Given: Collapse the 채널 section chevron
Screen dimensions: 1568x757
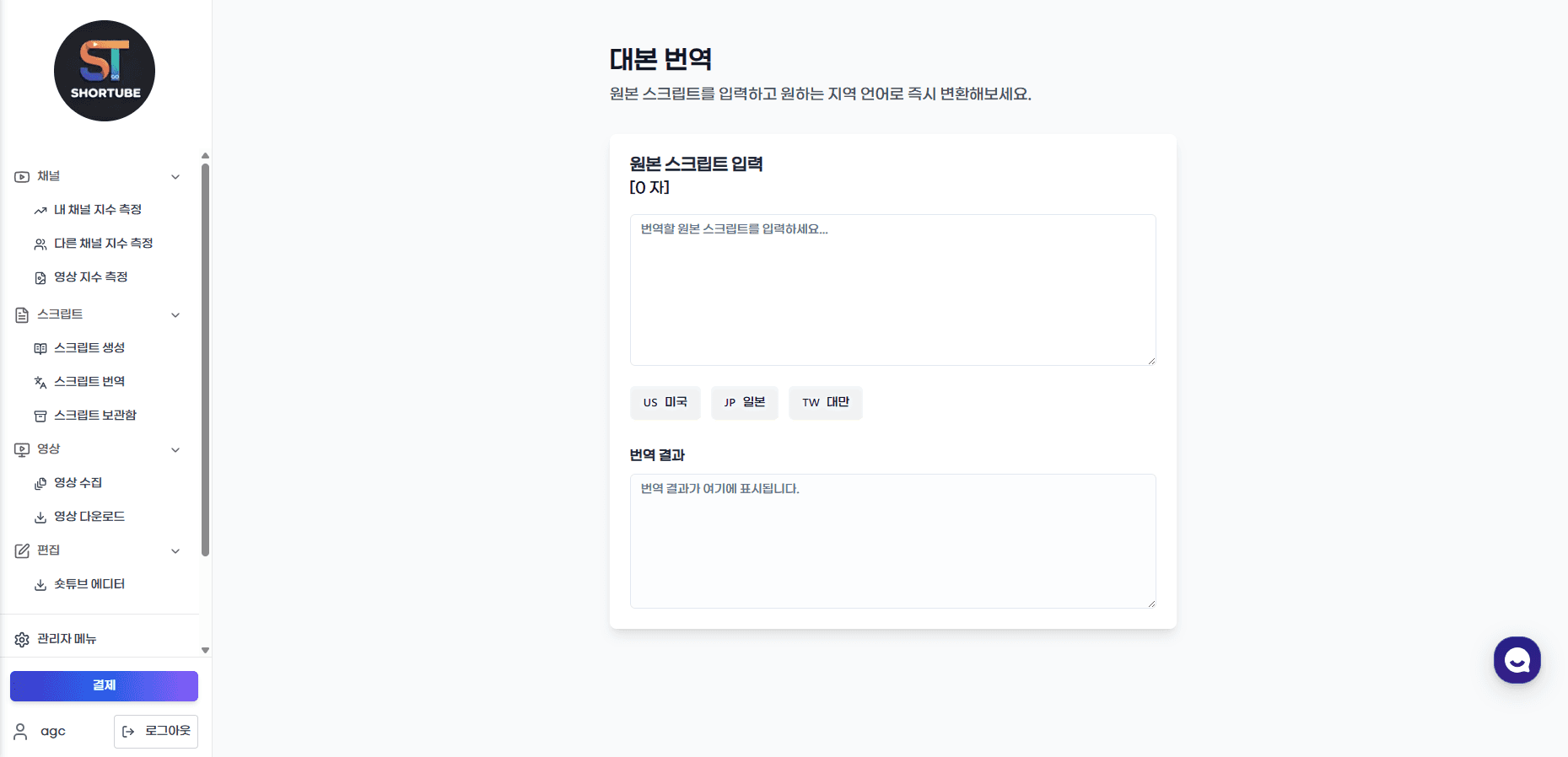Looking at the screenshot, I should (175, 176).
